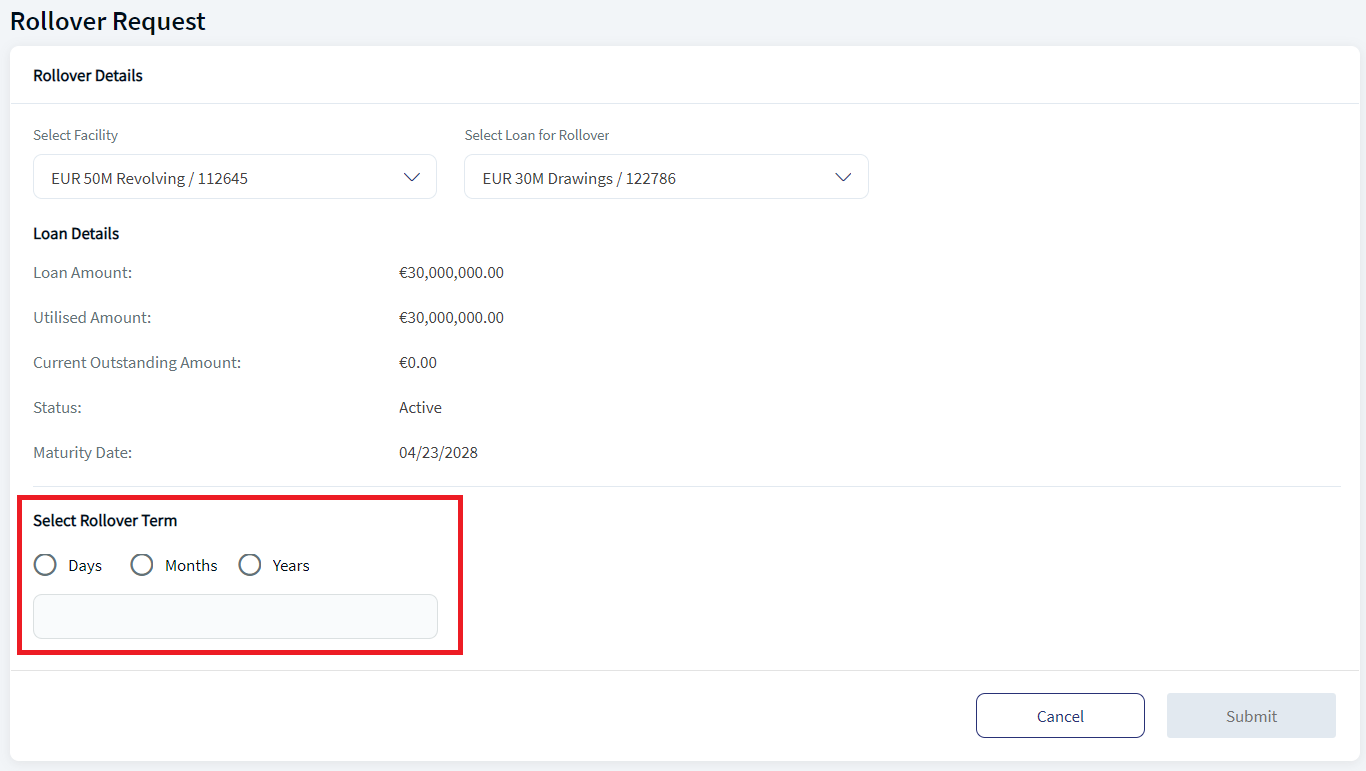Click the Loan Amount value €30,000,000.00

click(x=451, y=272)
